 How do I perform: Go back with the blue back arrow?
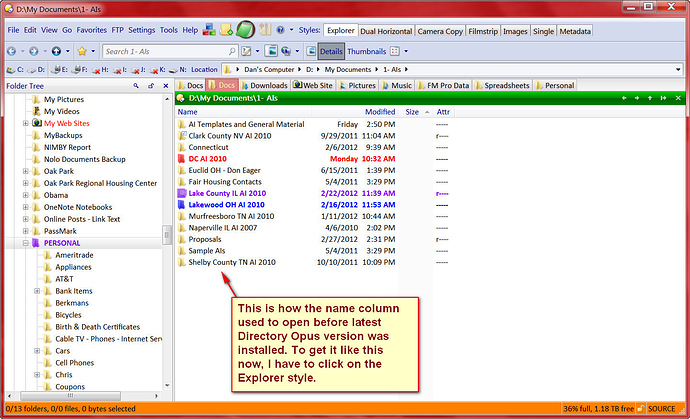[x=11, y=51]
